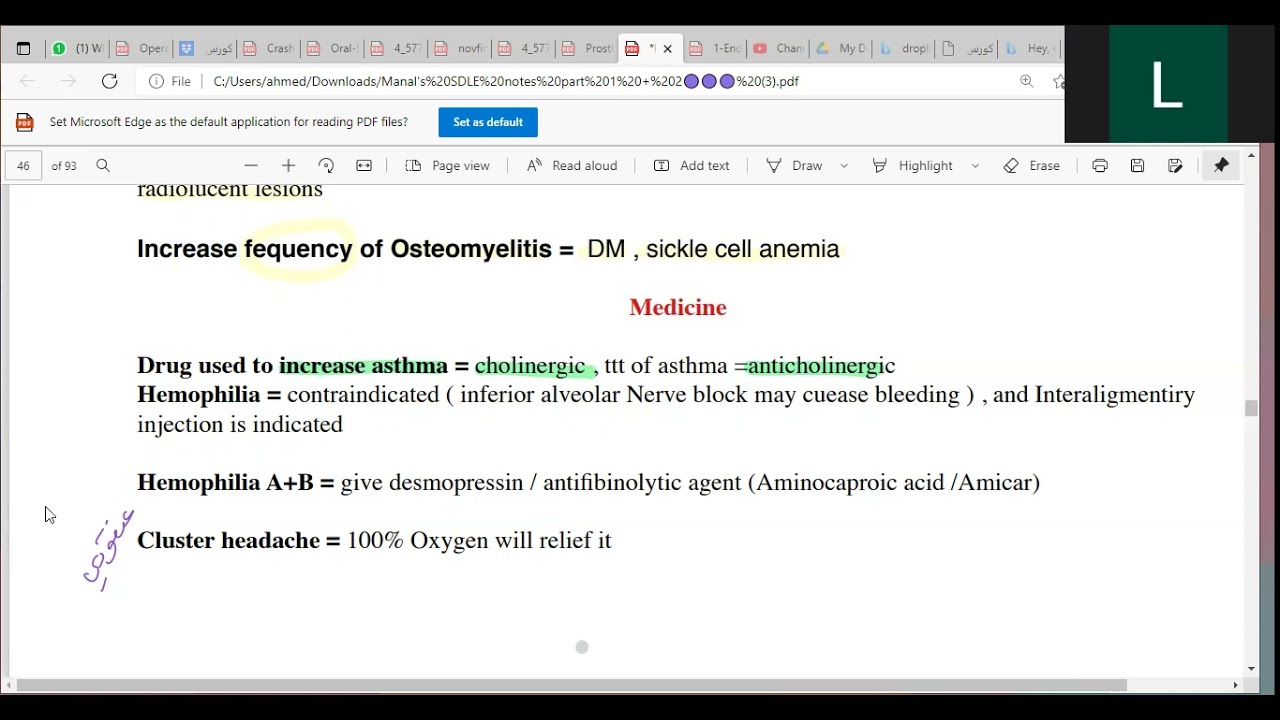Image resolution: width=1280 pixels, height=720 pixels.
Task: Print the PDF document
Action: 1100,166
